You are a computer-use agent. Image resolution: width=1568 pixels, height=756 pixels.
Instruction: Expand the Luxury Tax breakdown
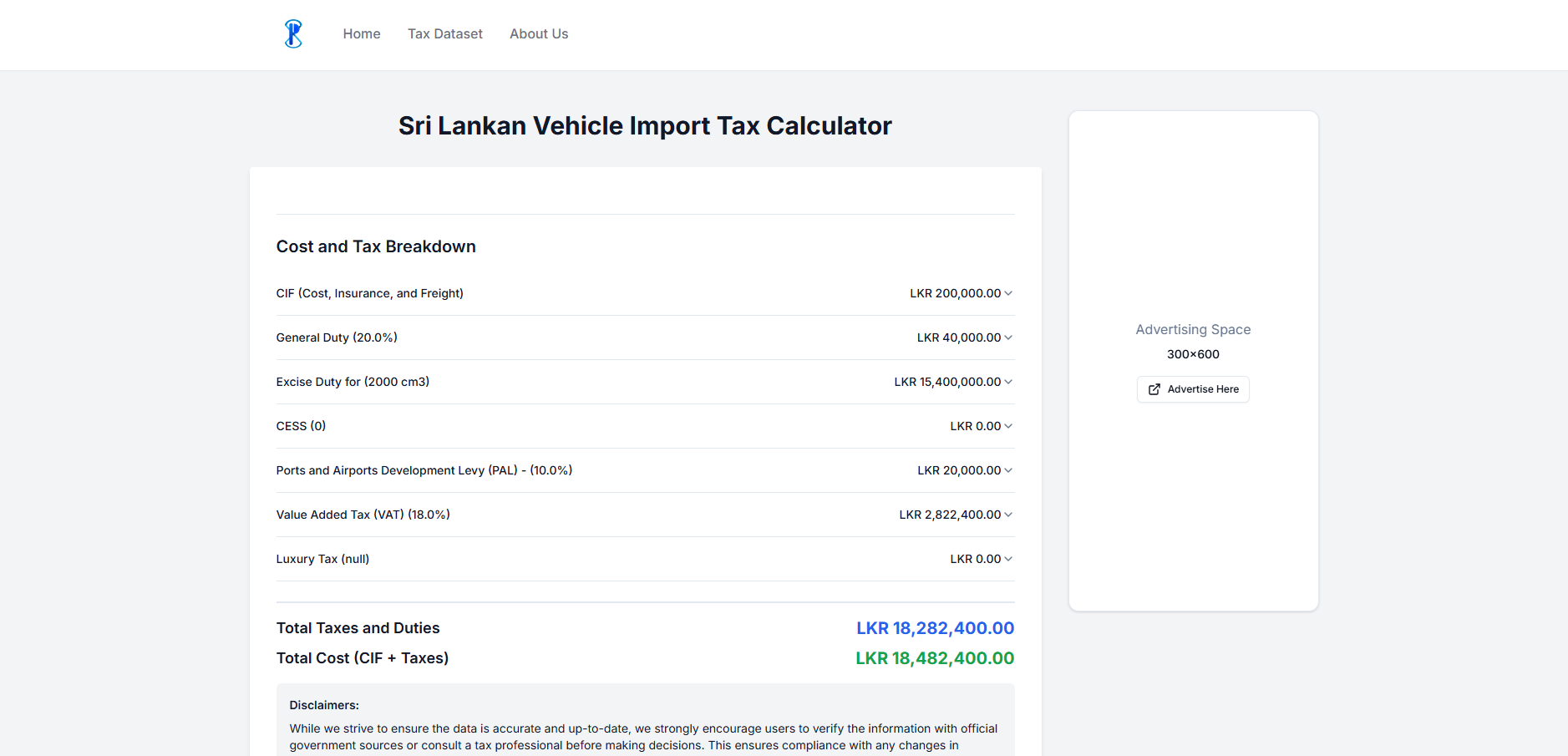1008,559
